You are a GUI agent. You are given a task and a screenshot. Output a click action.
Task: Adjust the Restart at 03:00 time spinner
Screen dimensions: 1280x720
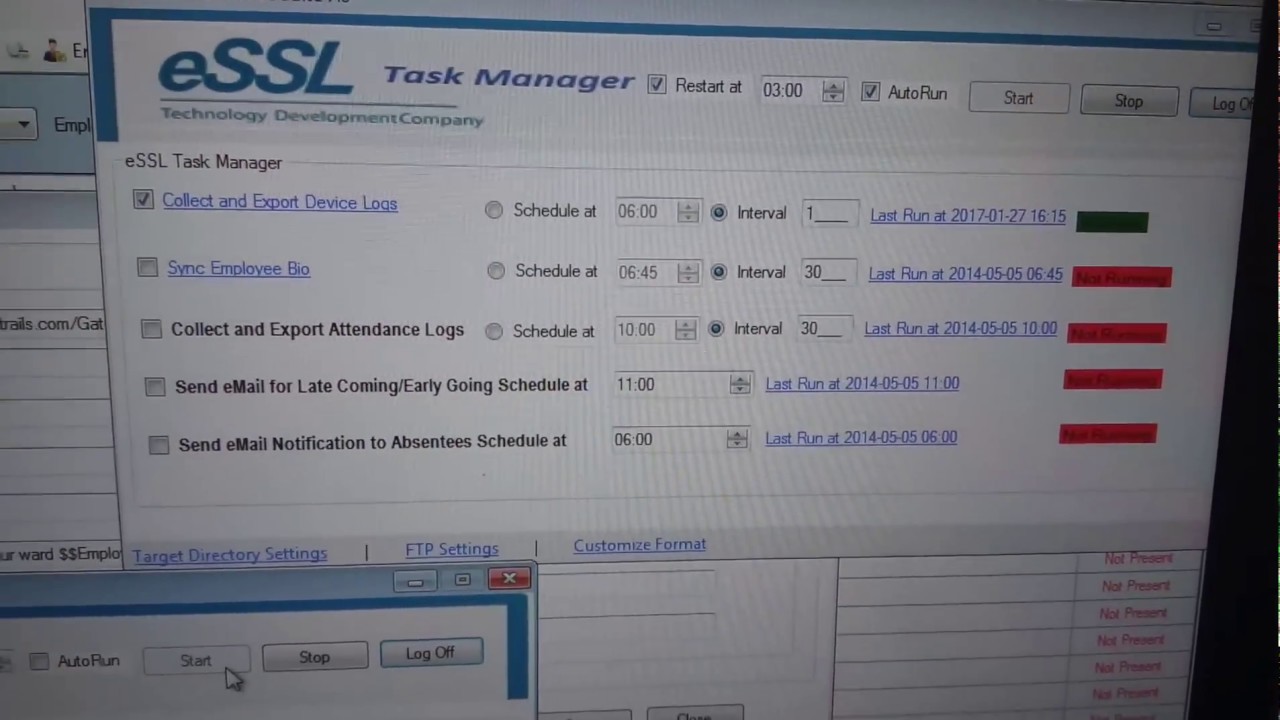click(x=833, y=92)
